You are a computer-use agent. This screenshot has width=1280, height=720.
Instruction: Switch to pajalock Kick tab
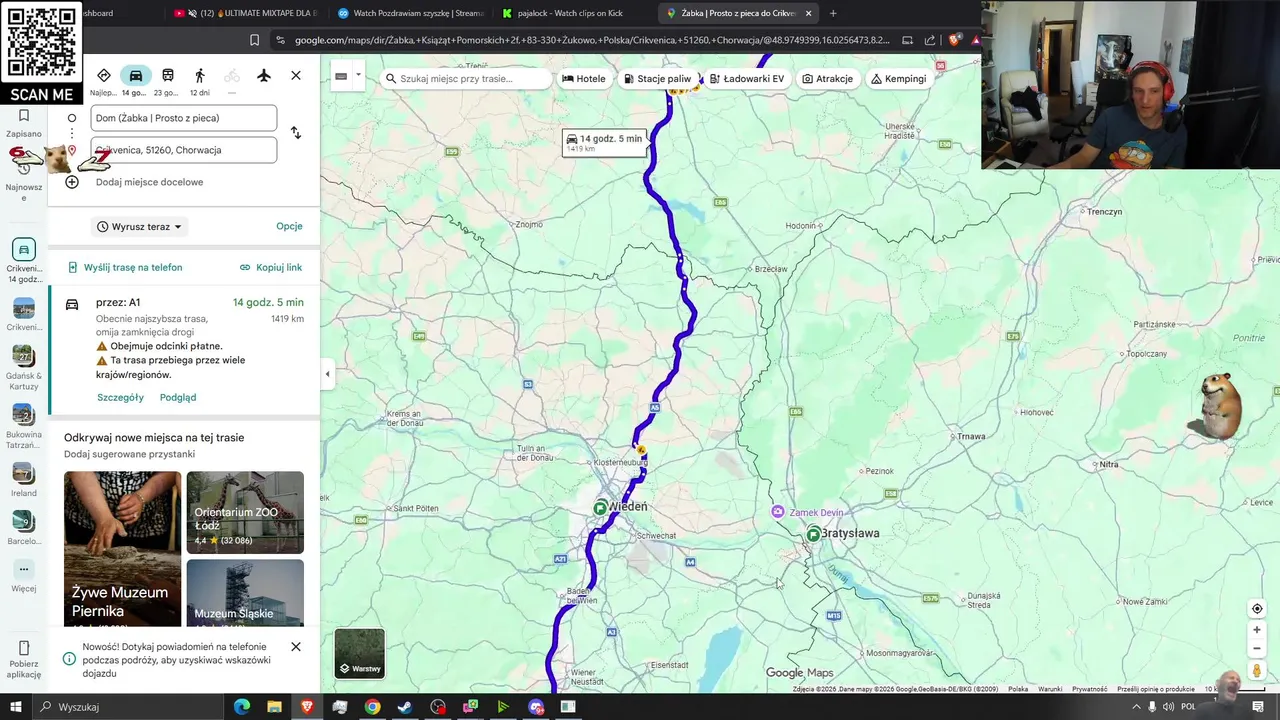pos(574,13)
